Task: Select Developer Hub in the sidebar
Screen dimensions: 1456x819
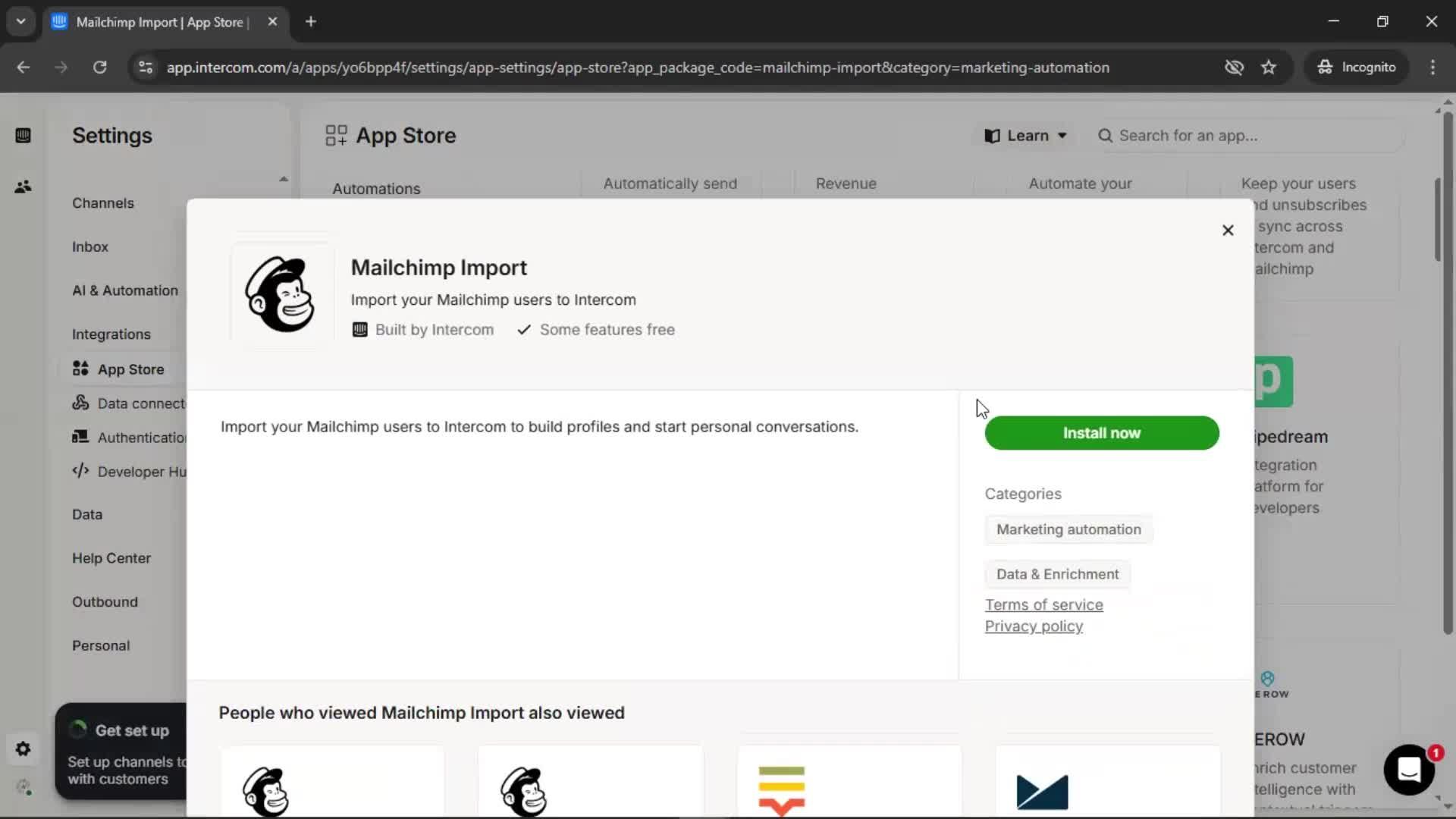Action: click(142, 472)
